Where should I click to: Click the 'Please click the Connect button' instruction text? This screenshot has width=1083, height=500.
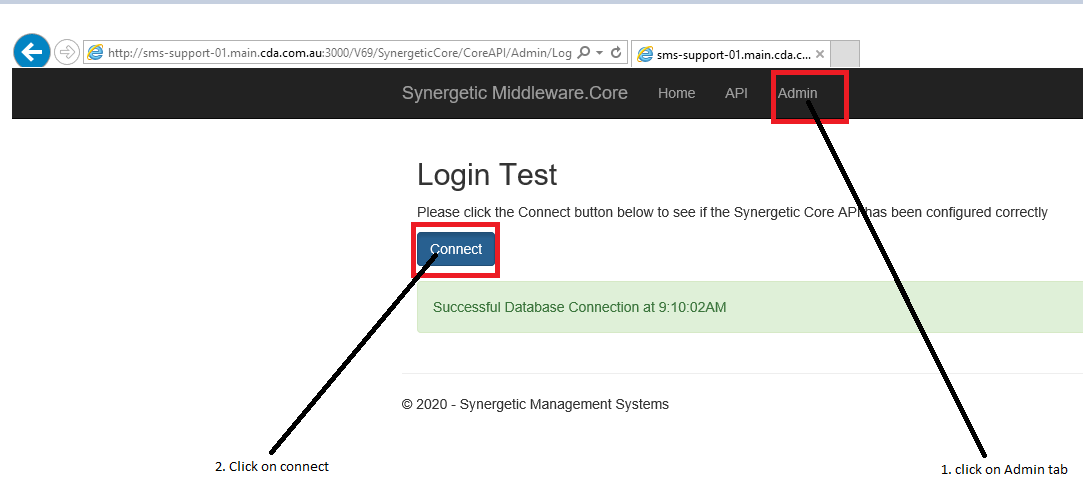coord(732,213)
